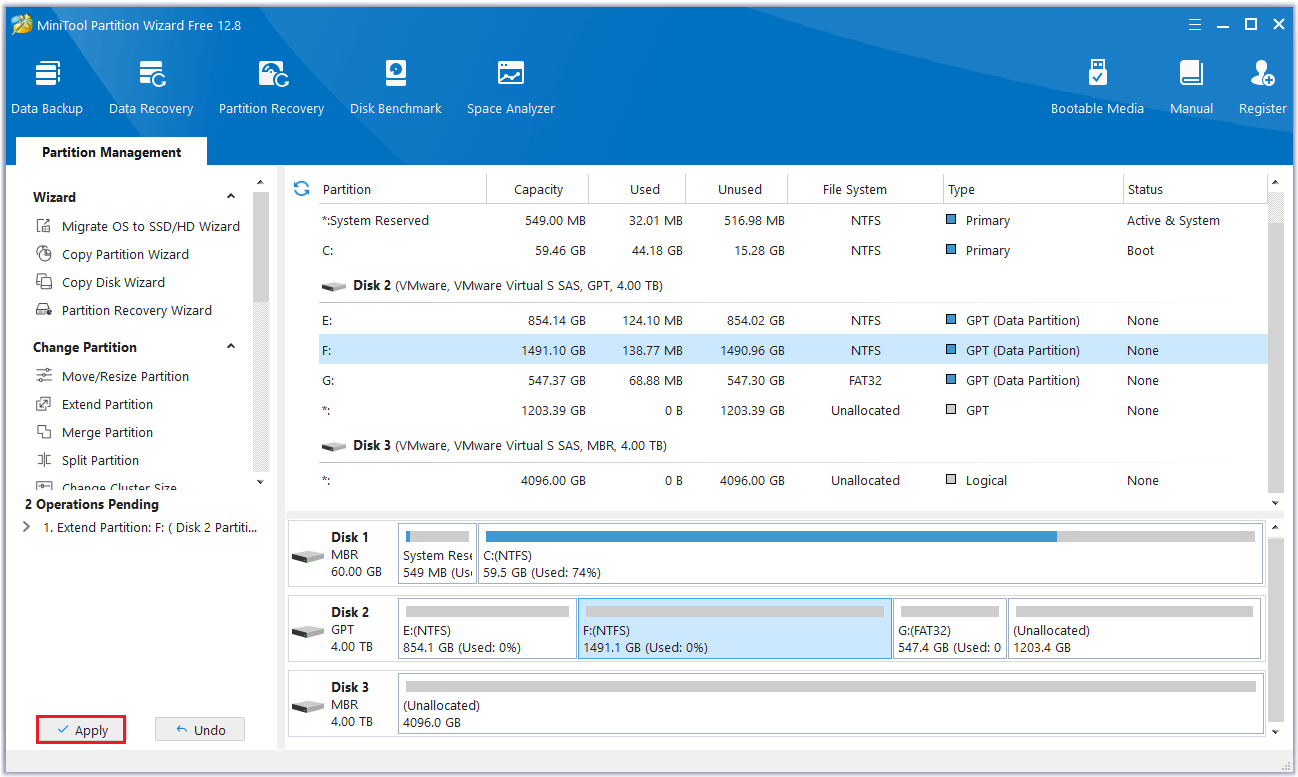Launch Migrate OS to SSD/HD Wizard

click(137, 226)
